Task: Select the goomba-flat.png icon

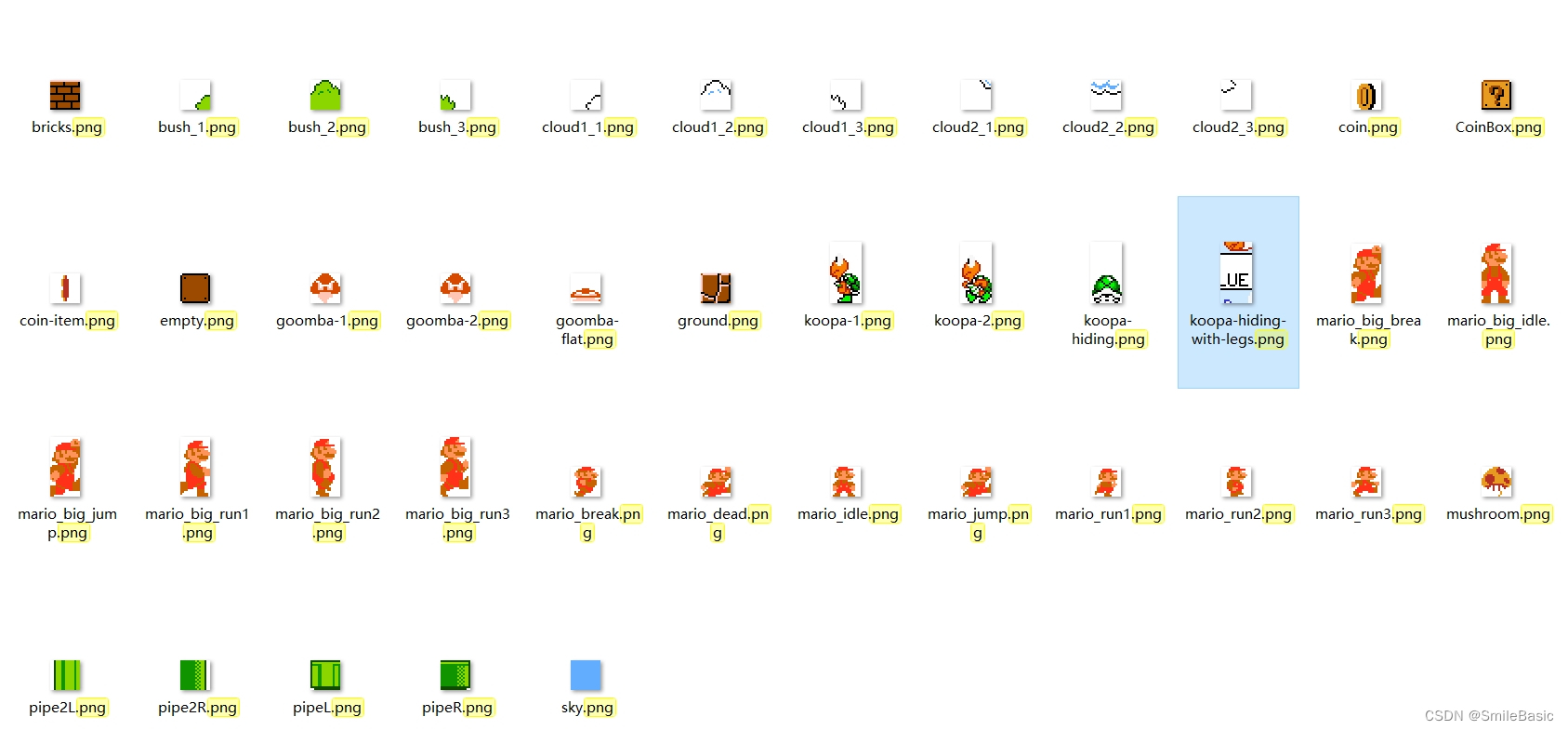Action: [586, 288]
